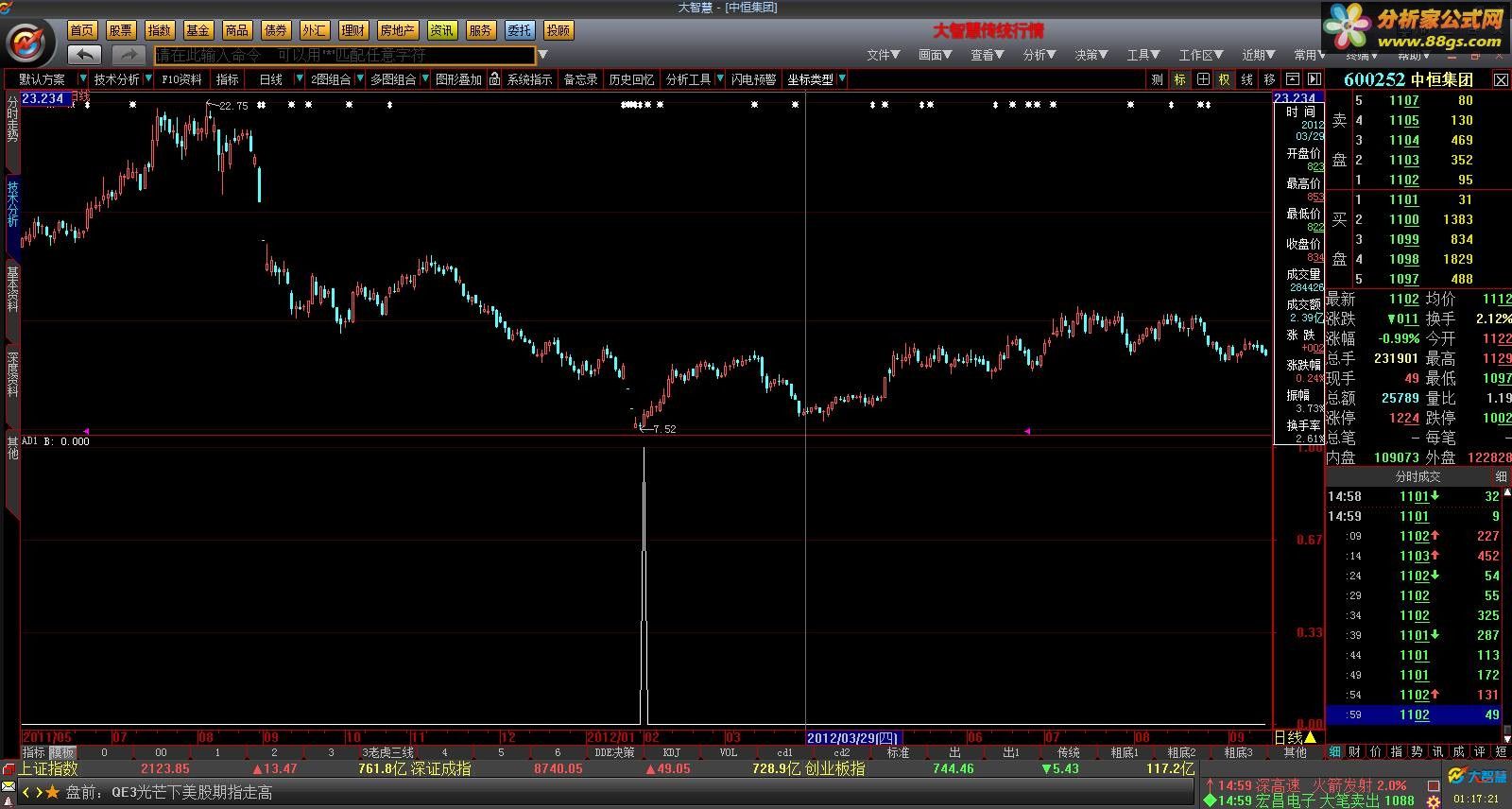Open the 股票 stocks tab

coord(121,30)
